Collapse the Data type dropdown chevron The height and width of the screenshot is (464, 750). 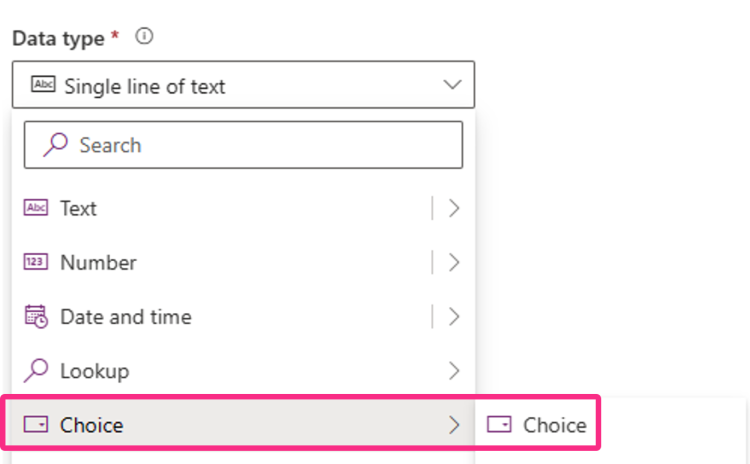point(451,86)
